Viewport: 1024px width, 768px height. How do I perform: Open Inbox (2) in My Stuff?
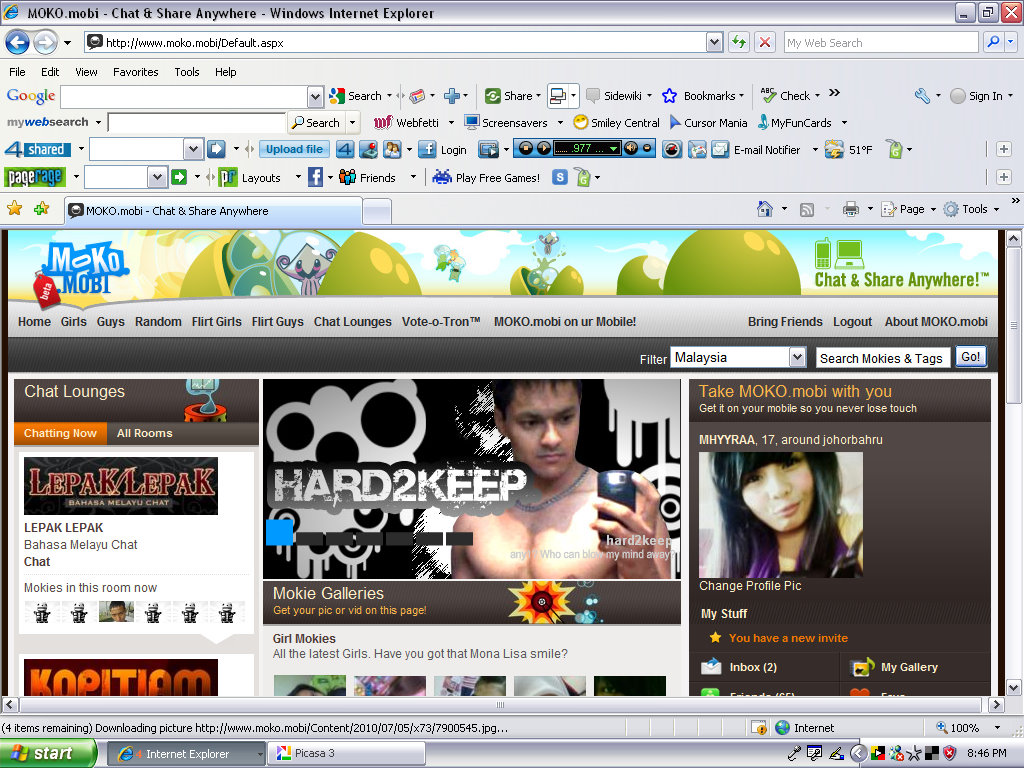click(x=752, y=667)
